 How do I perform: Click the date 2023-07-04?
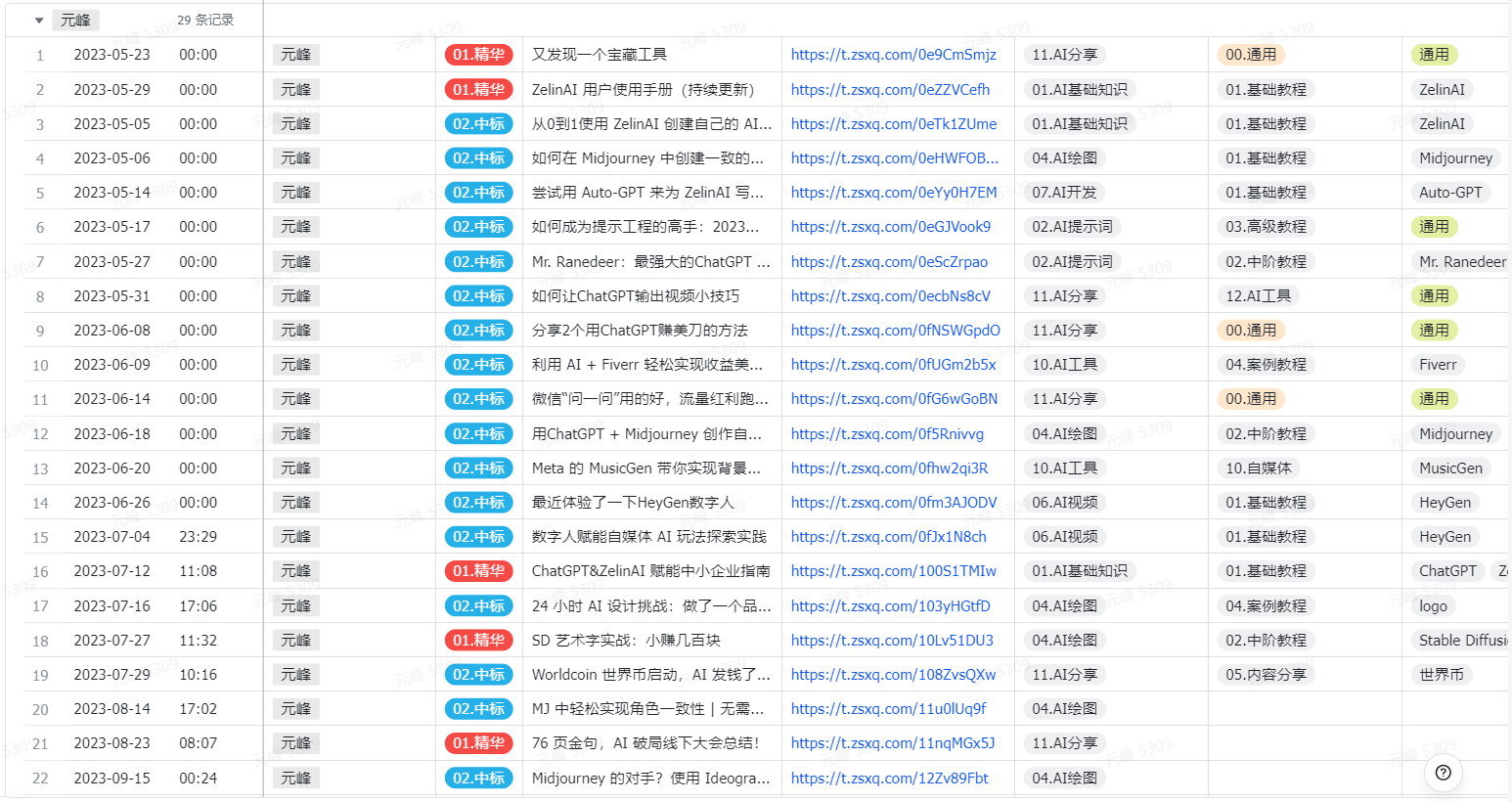[111, 537]
